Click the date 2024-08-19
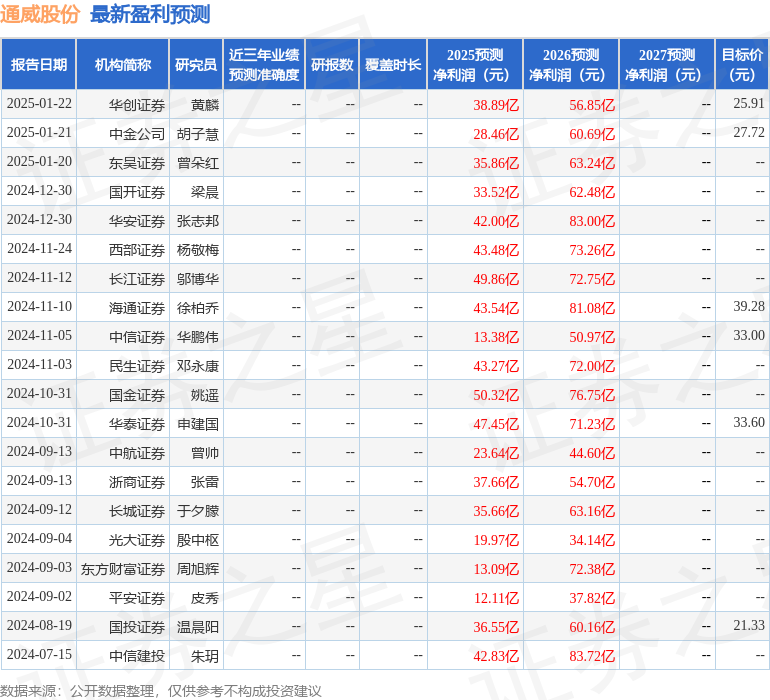770x700 pixels. click(39, 625)
